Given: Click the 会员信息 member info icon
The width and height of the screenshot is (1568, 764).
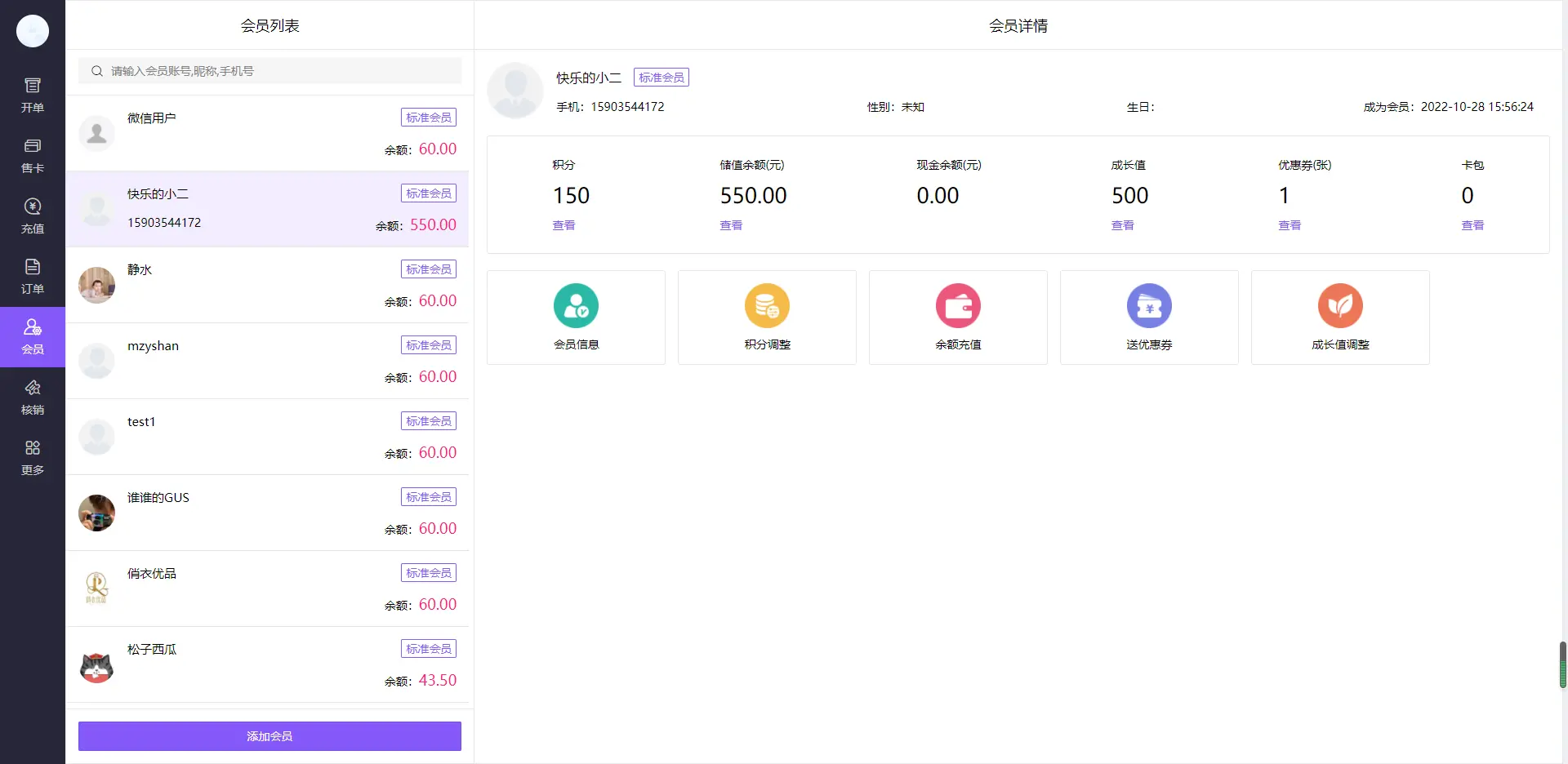Looking at the screenshot, I should (576, 306).
